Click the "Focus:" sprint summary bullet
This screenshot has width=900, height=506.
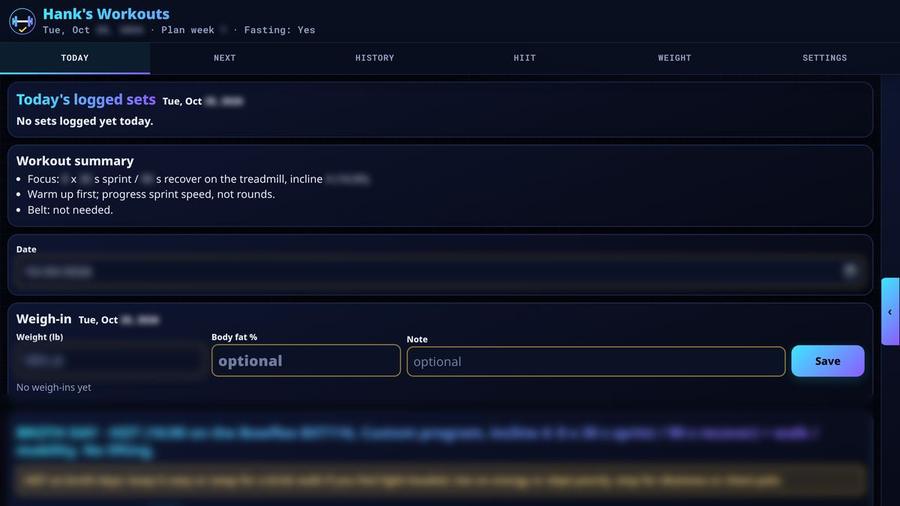coord(198,179)
